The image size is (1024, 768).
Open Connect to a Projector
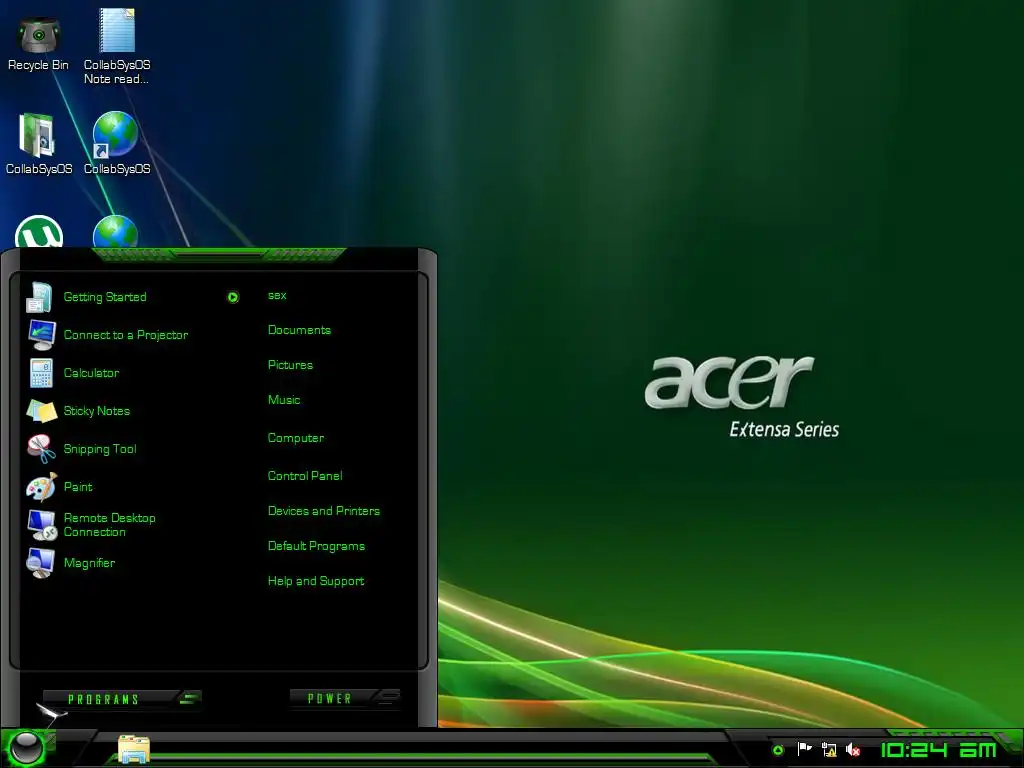tap(126, 335)
